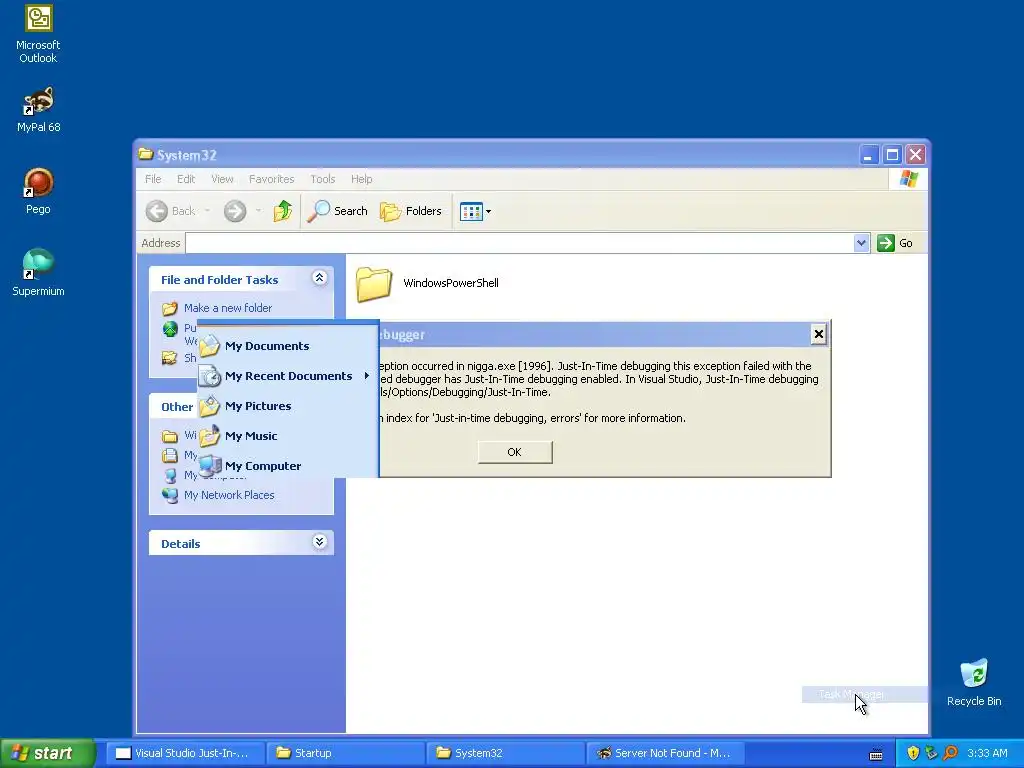Open My Documents in the popup menu

click(x=288, y=346)
